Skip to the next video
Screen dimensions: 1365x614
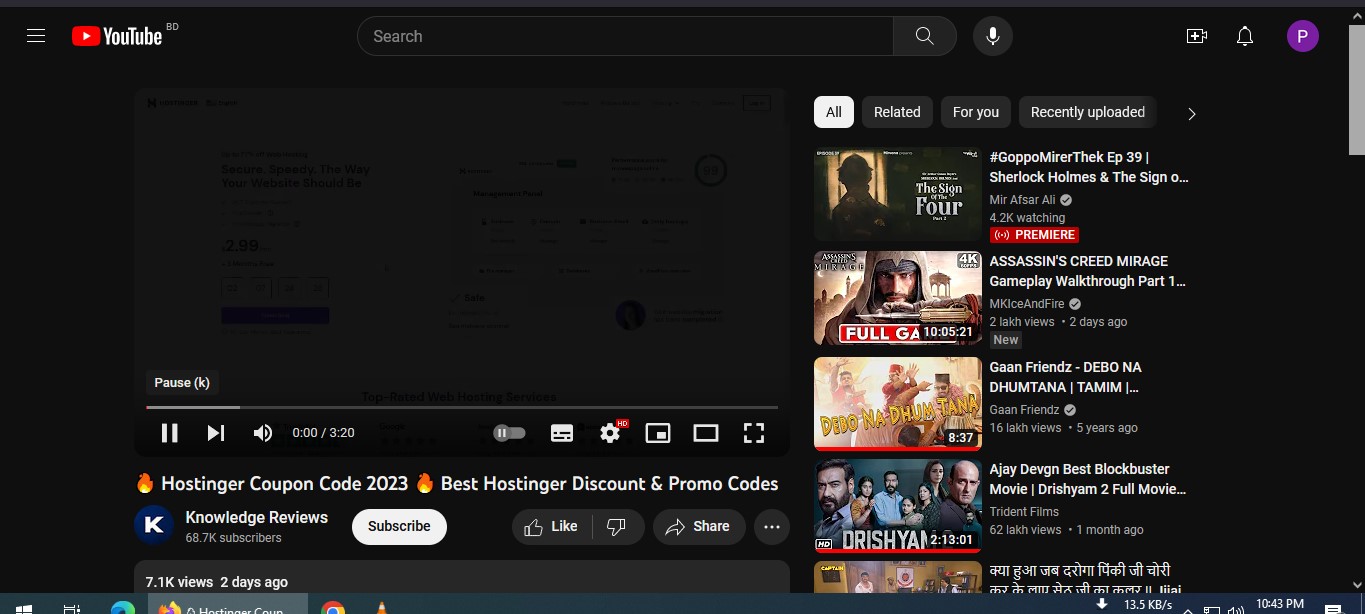point(216,433)
